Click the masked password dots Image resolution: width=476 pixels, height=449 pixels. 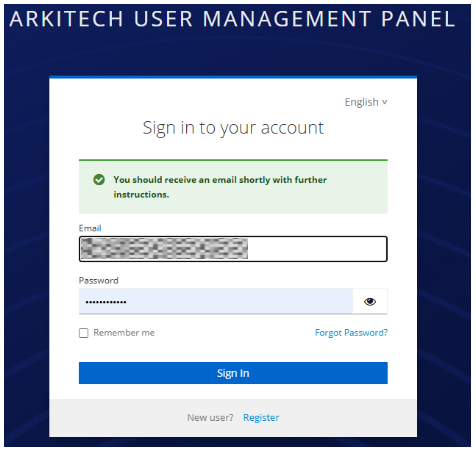(x=106, y=302)
